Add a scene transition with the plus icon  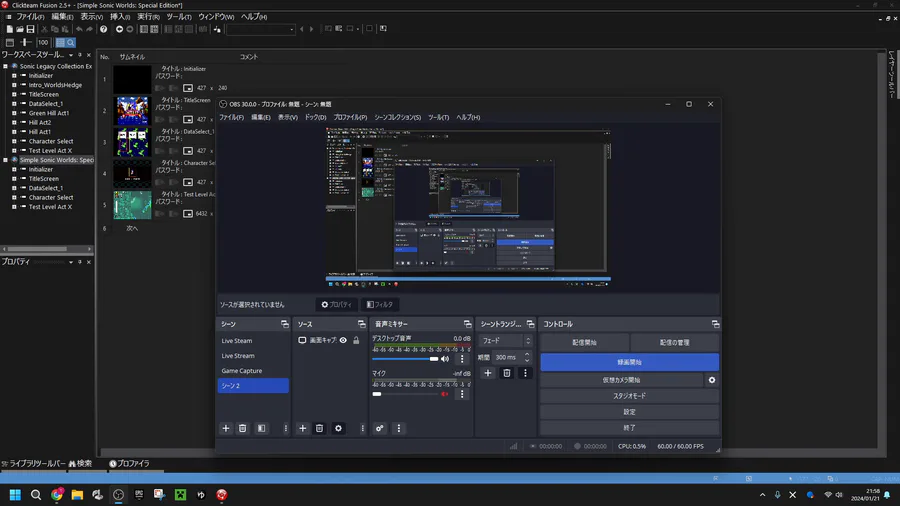pyautogui.click(x=487, y=373)
